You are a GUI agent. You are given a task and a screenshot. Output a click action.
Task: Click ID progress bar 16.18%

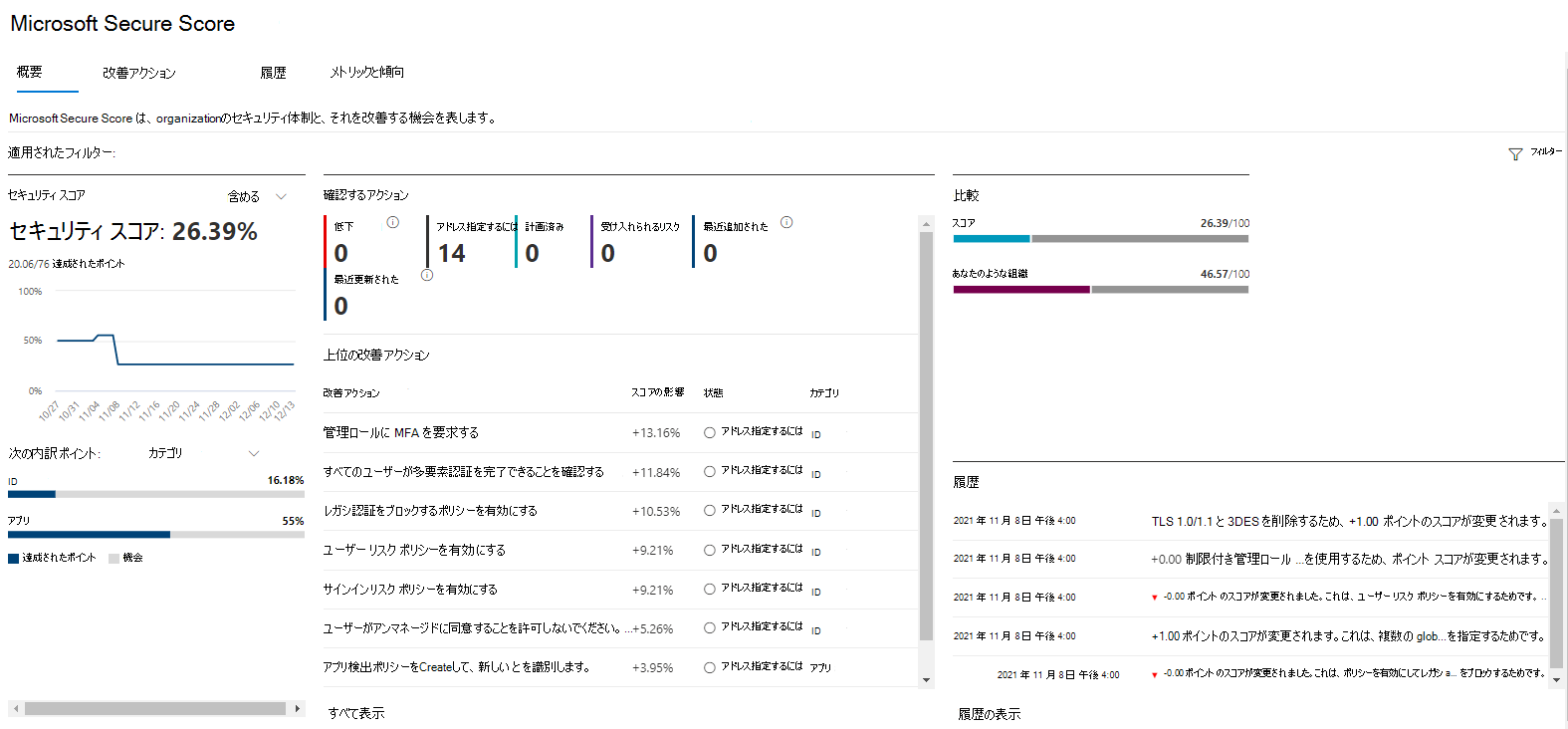156,494
